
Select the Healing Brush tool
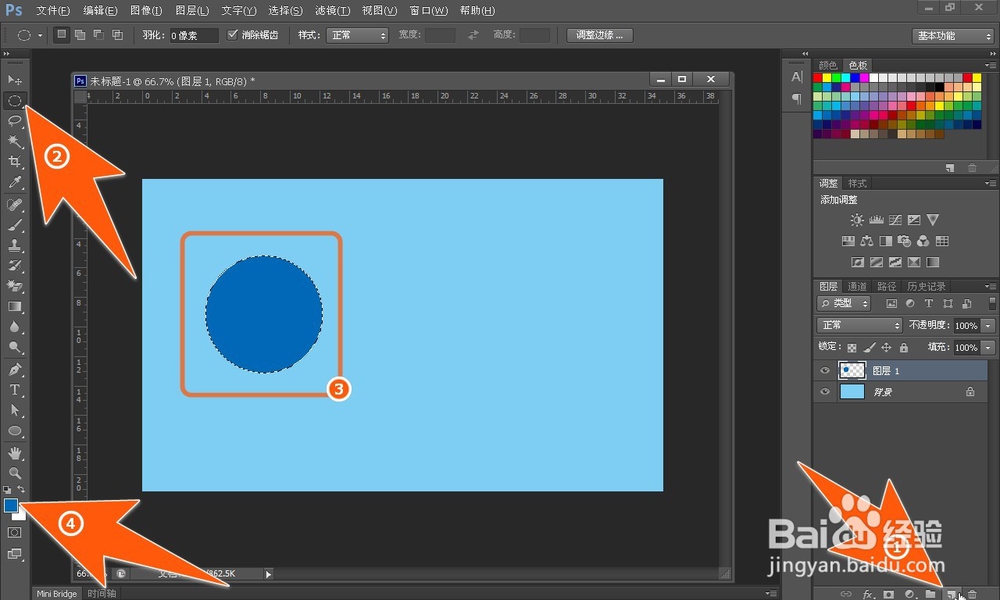pos(15,204)
